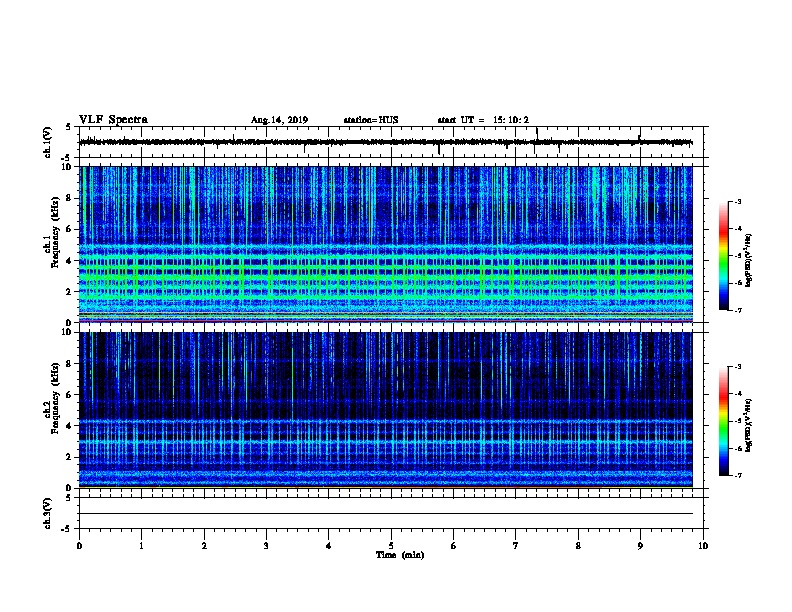Screen dimensions: 792x612
Task: Click the "-5" tick of ch.3(V) waveform
Action: [66, 529]
